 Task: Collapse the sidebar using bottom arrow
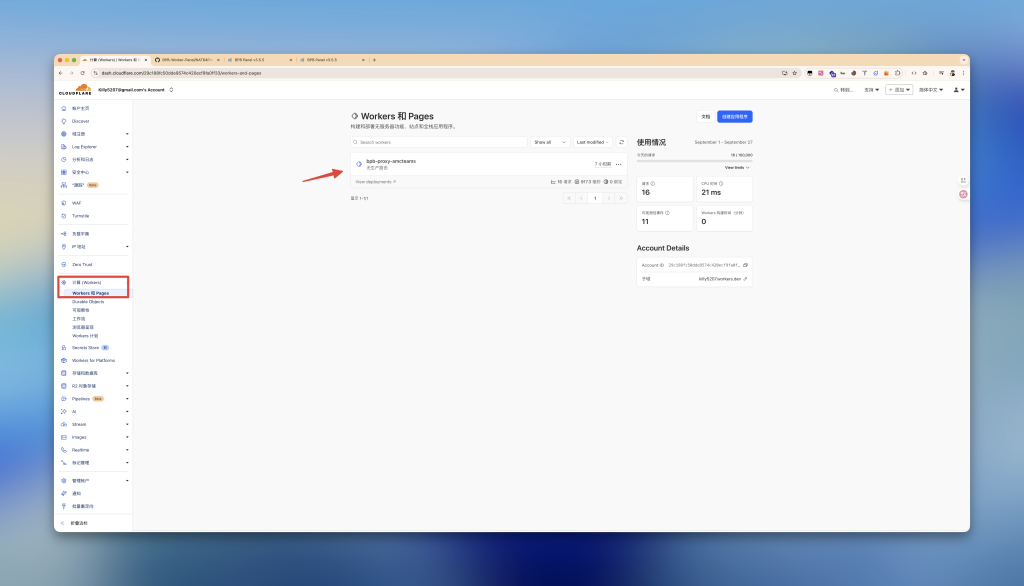click(x=63, y=523)
